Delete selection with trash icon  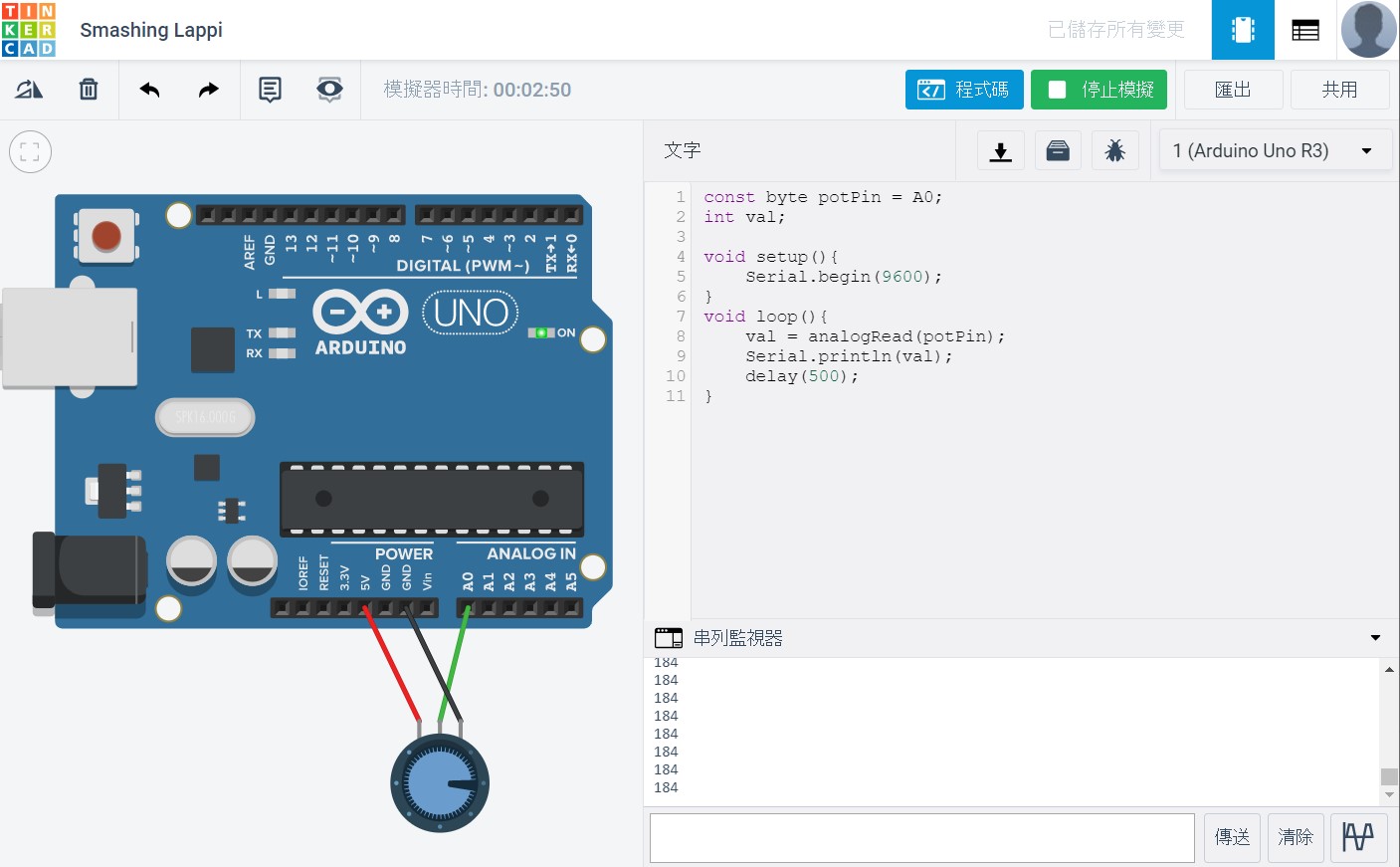coord(89,90)
